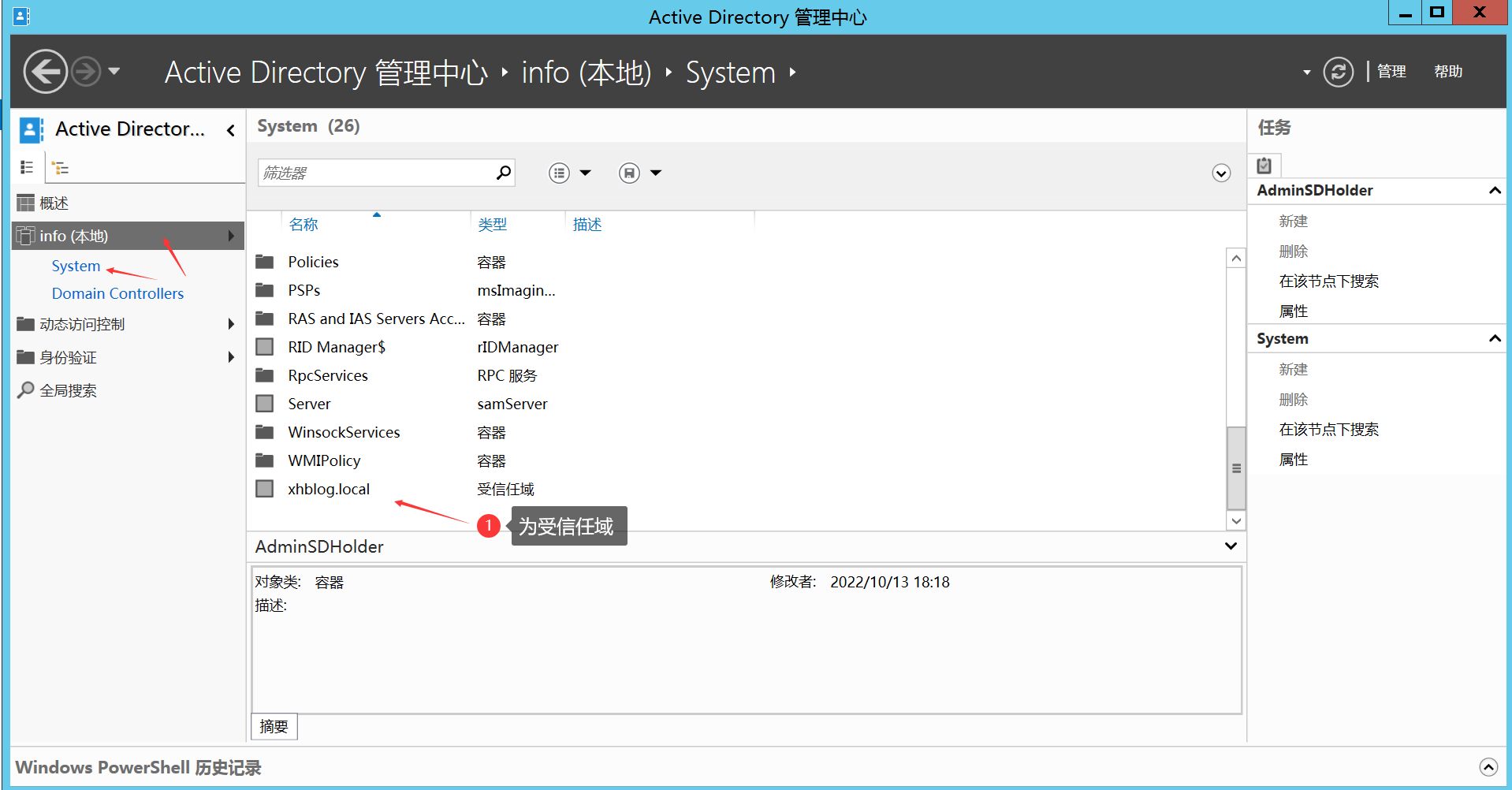Click 在该节点下搜索 under System tasks
Viewport: 1512px width, 790px height.
[1329, 430]
